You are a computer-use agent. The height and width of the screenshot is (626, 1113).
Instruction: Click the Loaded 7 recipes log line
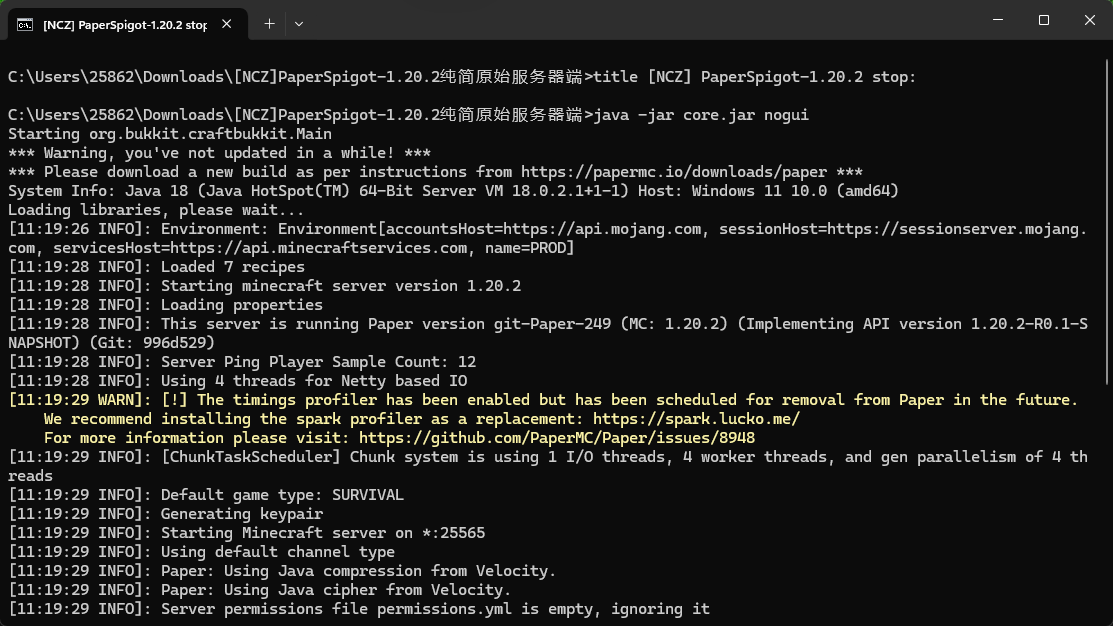coord(156,268)
